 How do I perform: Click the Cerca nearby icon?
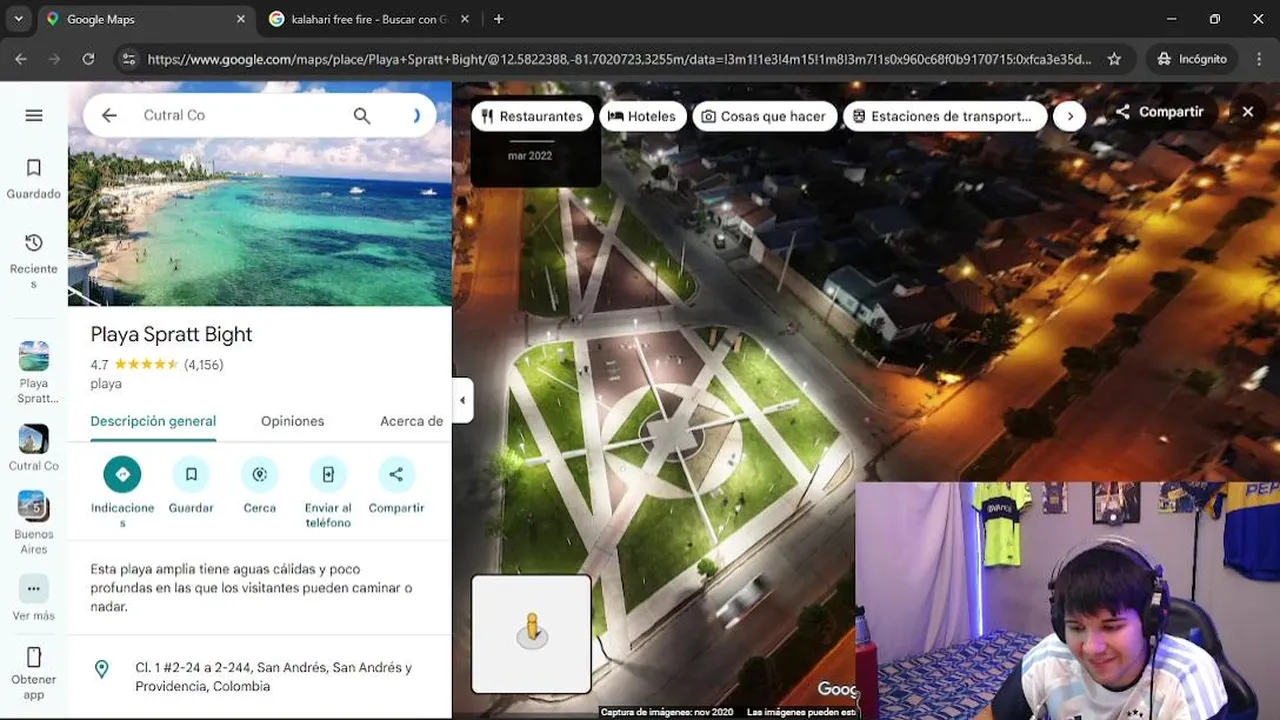tap(260, 474)
